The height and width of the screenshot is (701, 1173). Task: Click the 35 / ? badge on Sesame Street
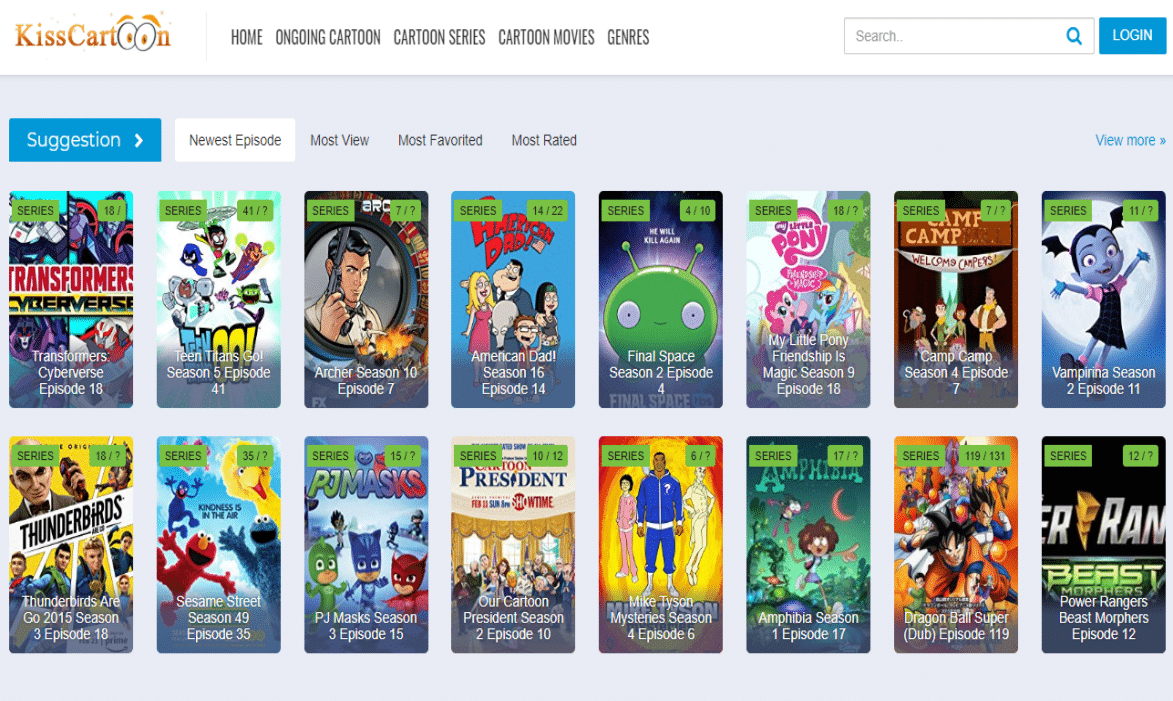pyautogui.click(x=255, y=456)
